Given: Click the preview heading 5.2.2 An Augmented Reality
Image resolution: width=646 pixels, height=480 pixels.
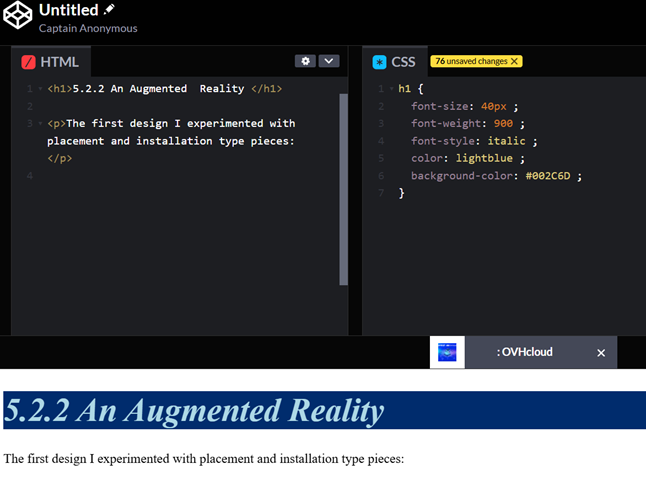Looking at the screenshot, I should (x=194, y=410).
